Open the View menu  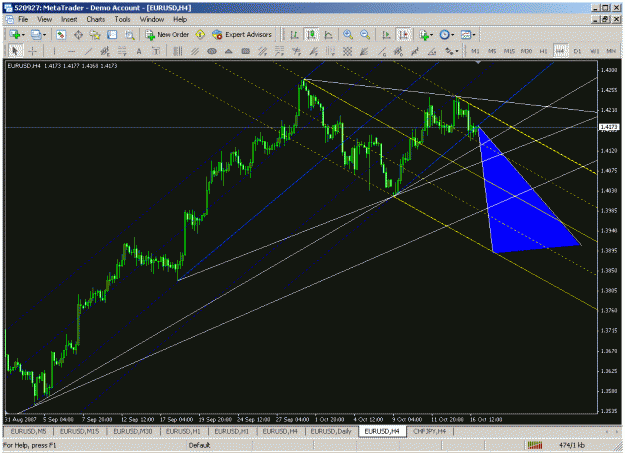[x=44, y=19]
